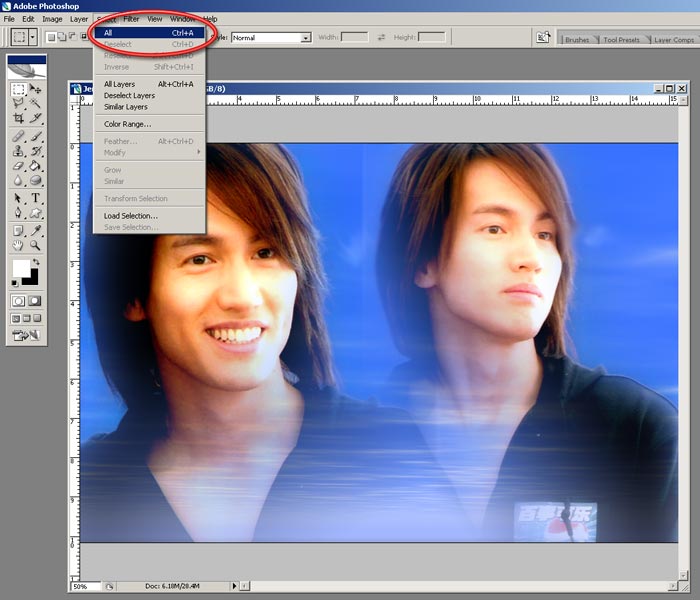Click the 50% zoom field in status bar
This screenshot has height=600, width=700.
pyautogui.click(x=86, y=586)
